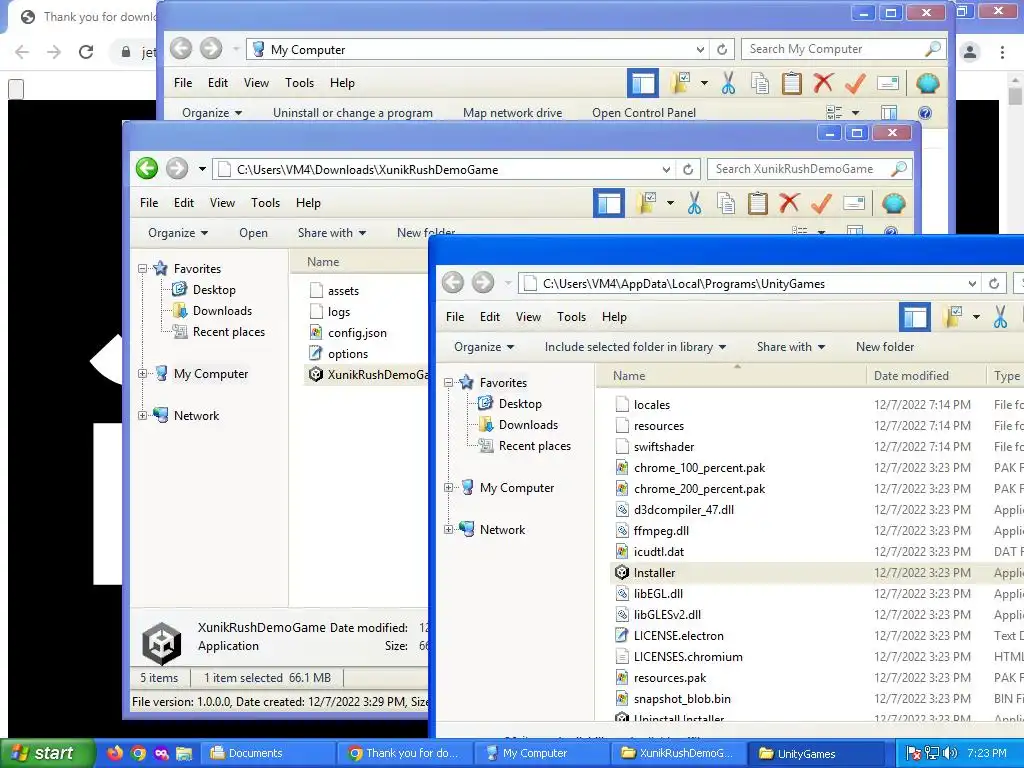
Task: Click shell icon in XunikRushDemoGame toolbar
Action: point(893,203)
